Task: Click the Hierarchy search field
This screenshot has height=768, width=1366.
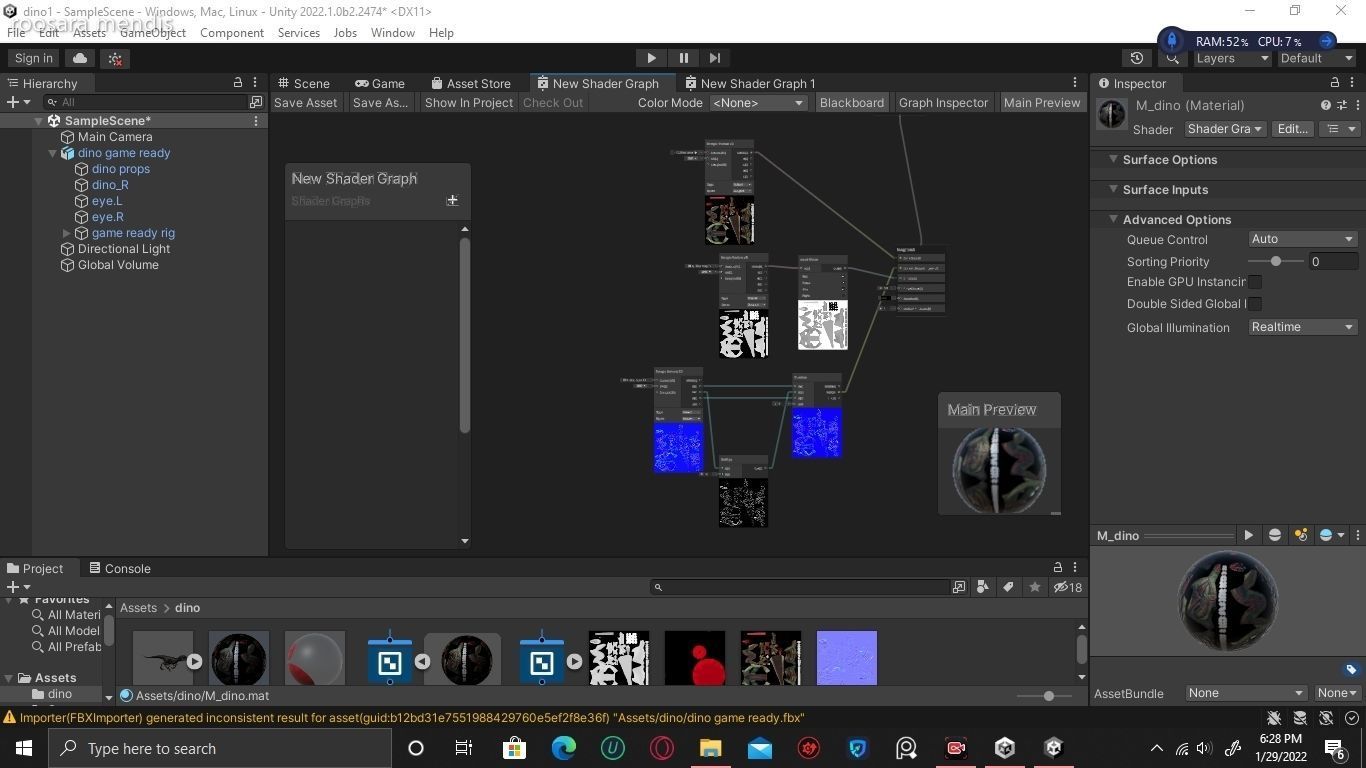Action: coord(145,102)
